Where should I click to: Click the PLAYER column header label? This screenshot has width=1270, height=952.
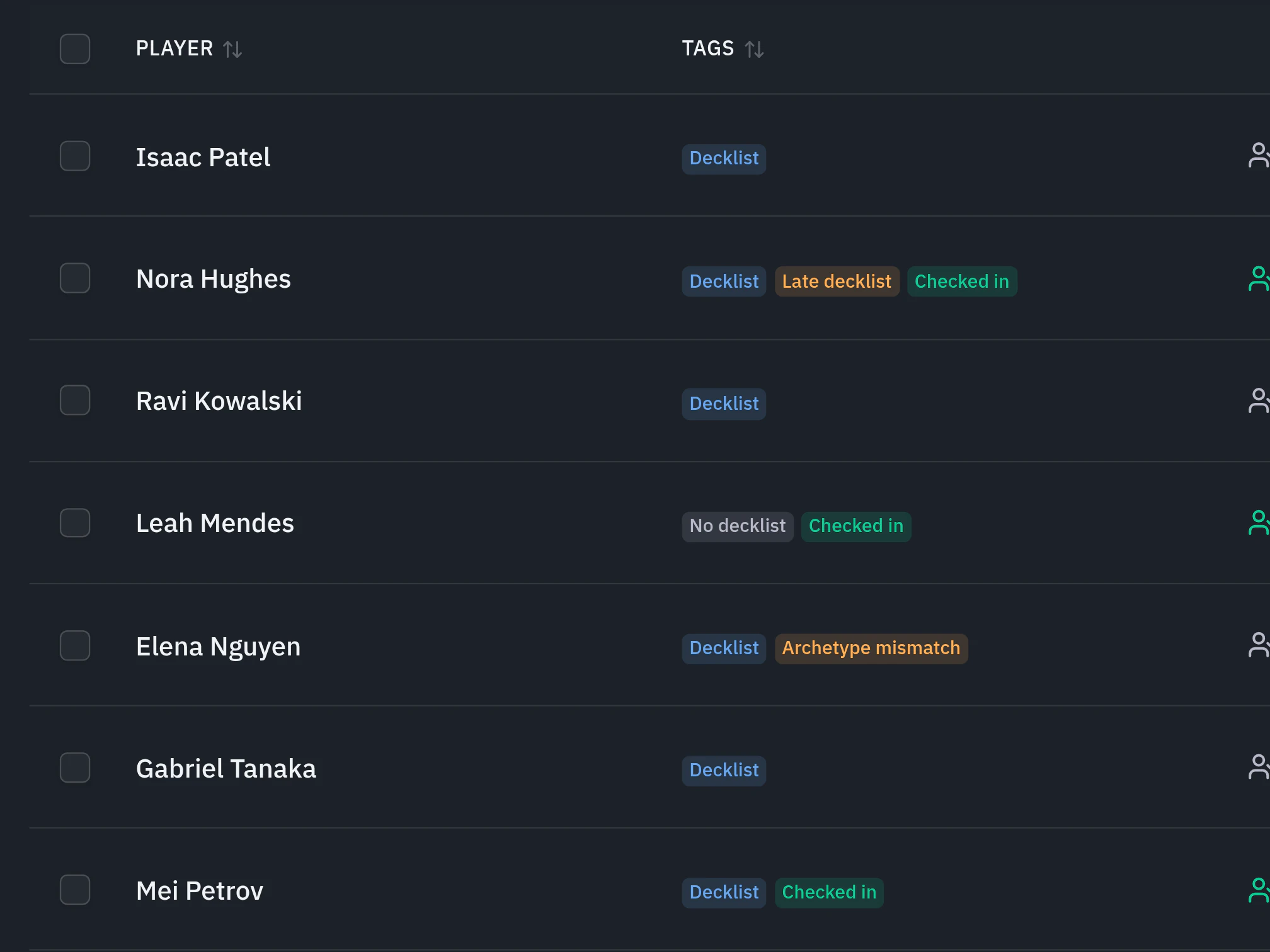click(x=174, y=48)
